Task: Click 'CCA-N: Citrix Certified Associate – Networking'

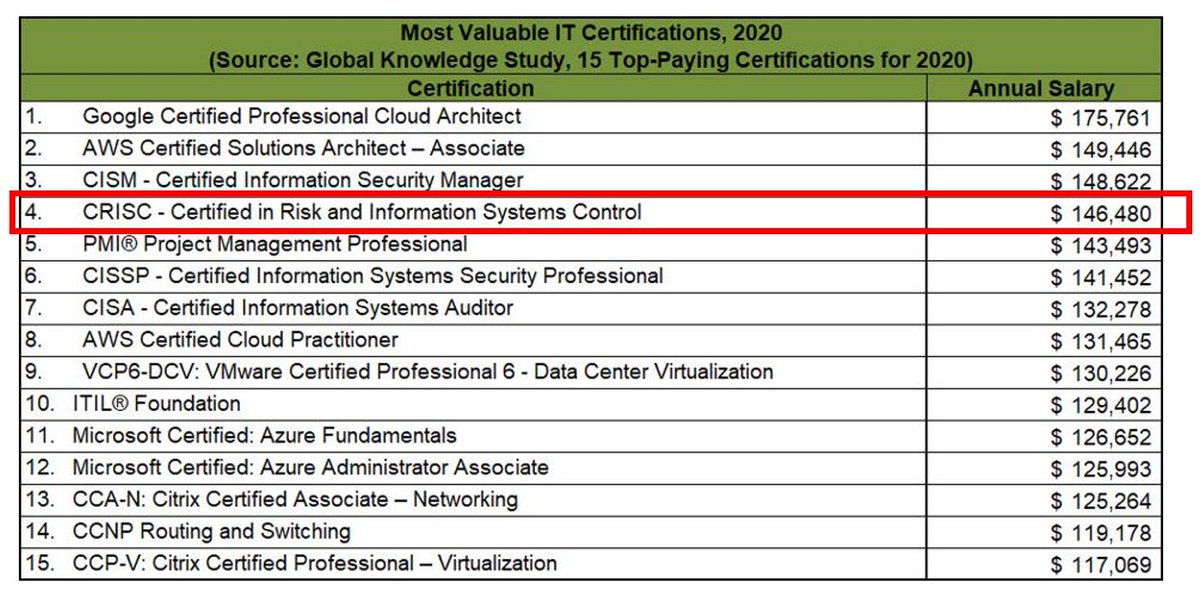Action: (295, 499)
